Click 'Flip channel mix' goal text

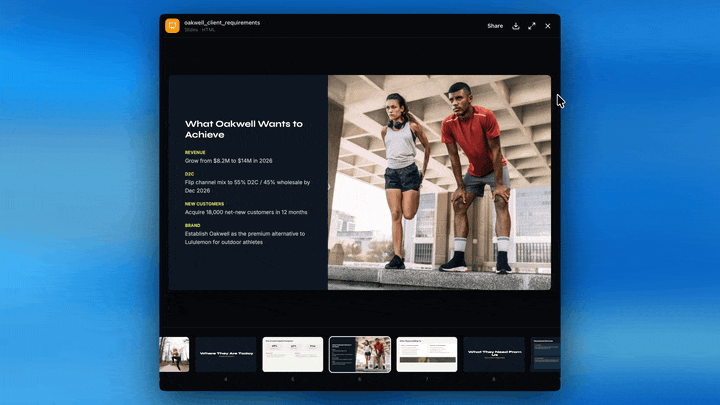tap(248, 186)
